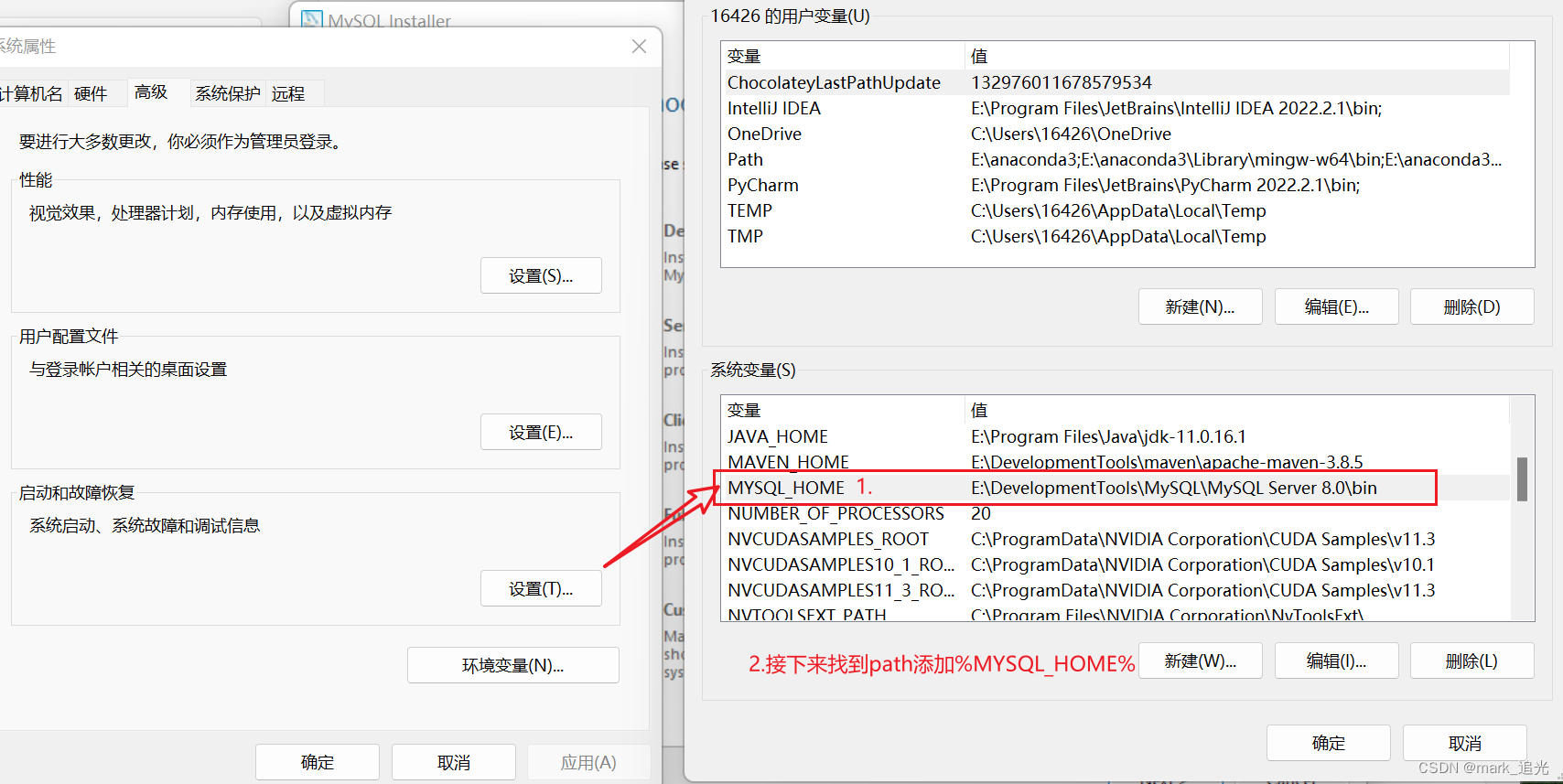Viewport: 1563px width, 784px height.
Task: Open user profile 设置(E)... button
Action: pos(541,432)
